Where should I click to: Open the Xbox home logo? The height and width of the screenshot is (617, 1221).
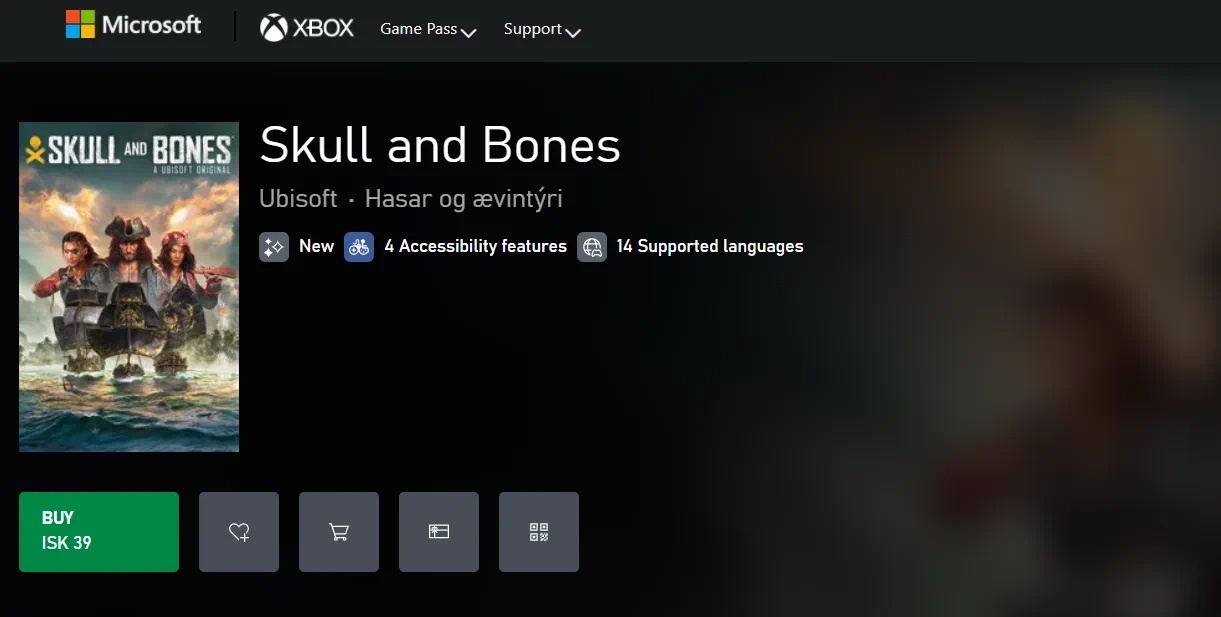tap(307, 28)
